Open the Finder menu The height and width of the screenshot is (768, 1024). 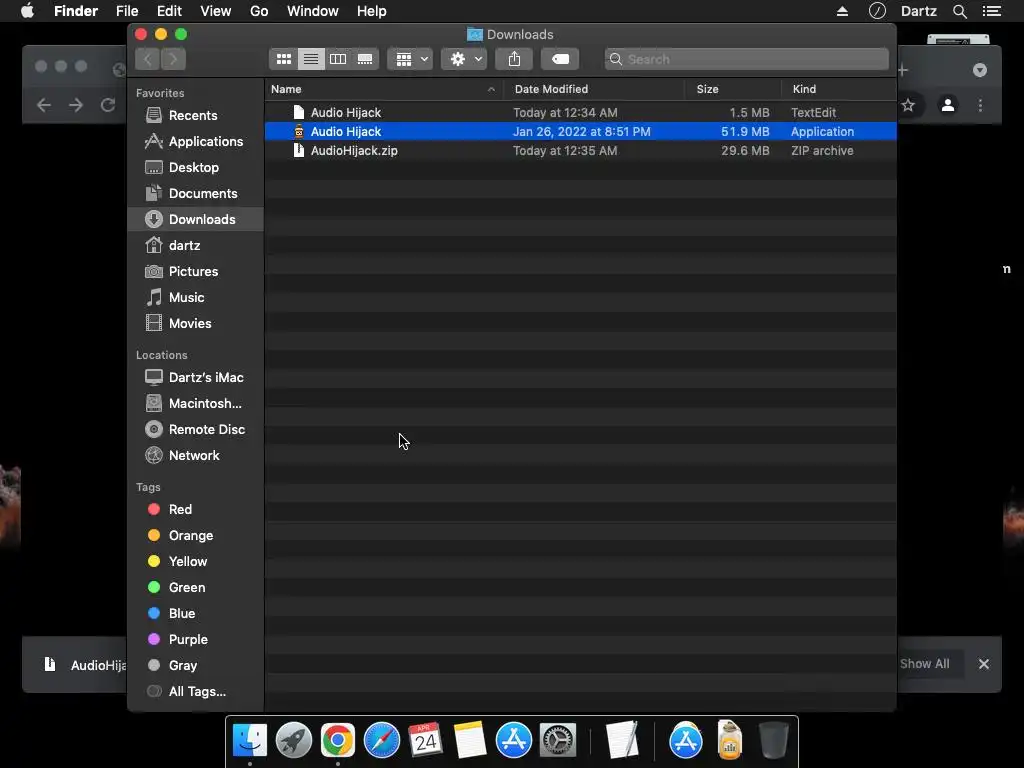[76, 11]
